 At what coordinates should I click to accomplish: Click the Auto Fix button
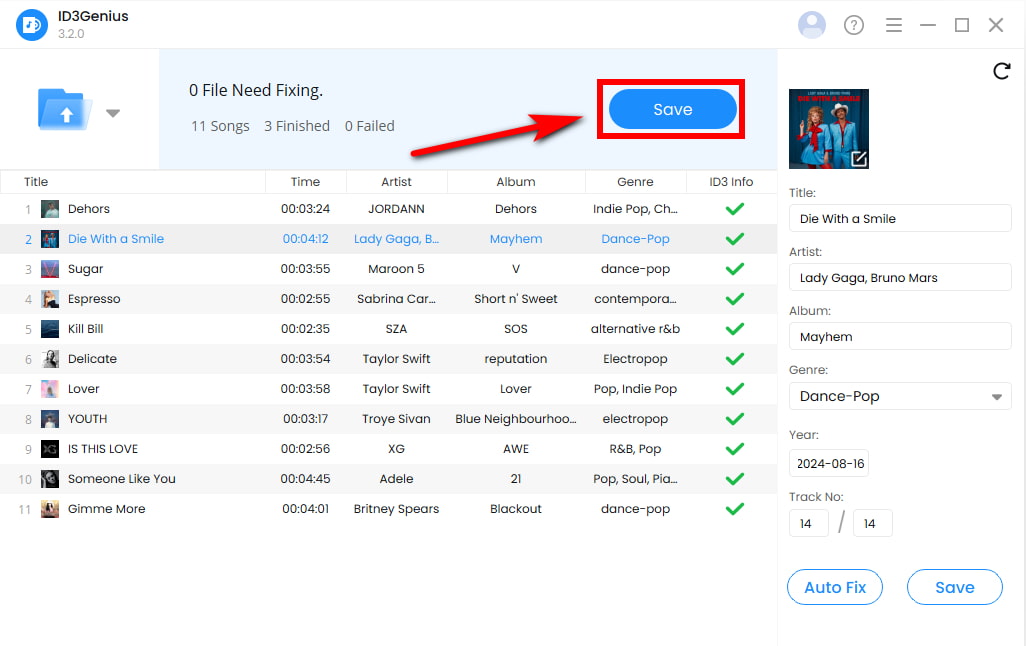[x=834, y=587]
